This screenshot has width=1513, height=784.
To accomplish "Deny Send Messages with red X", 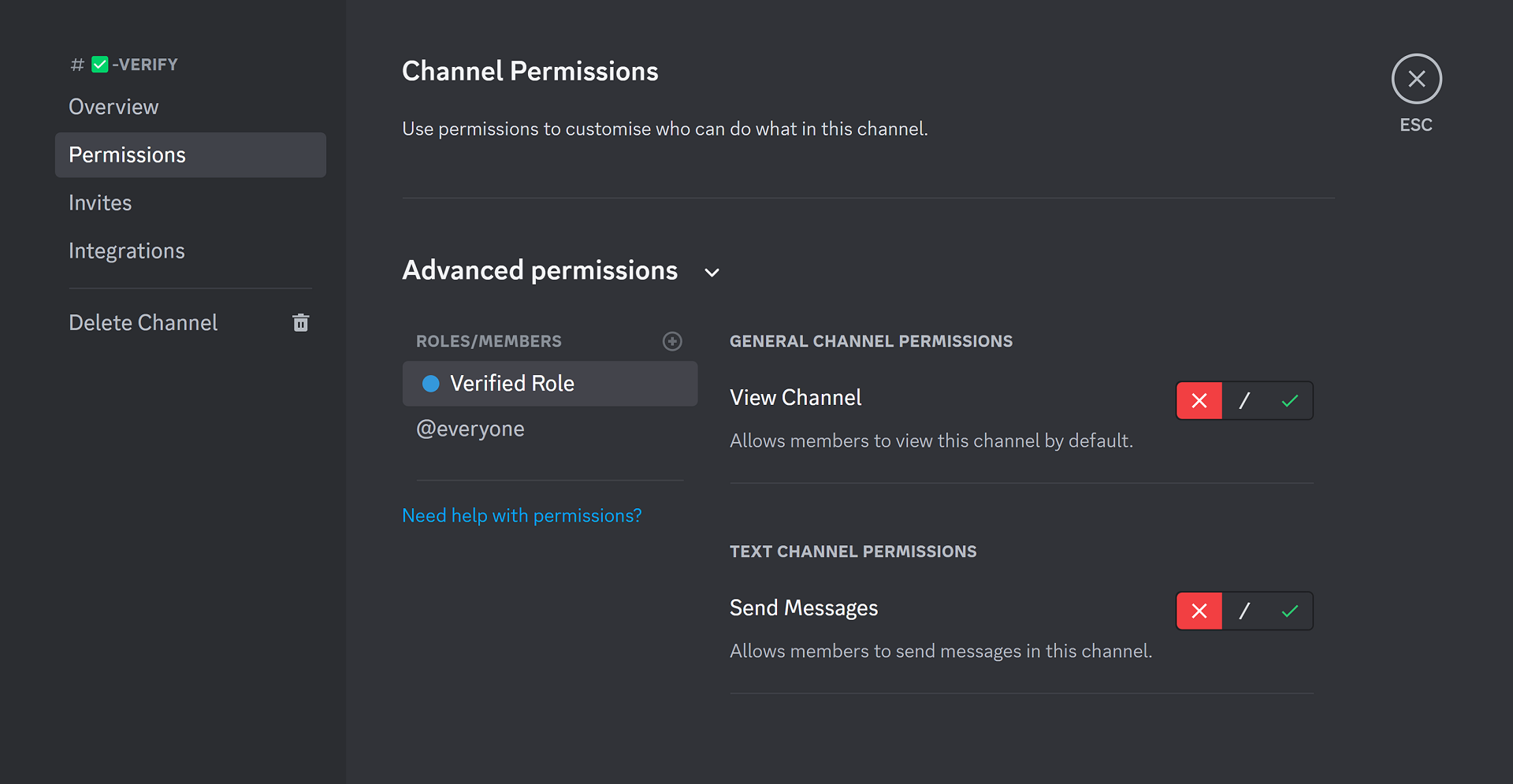I will [x=1199, y=611].
